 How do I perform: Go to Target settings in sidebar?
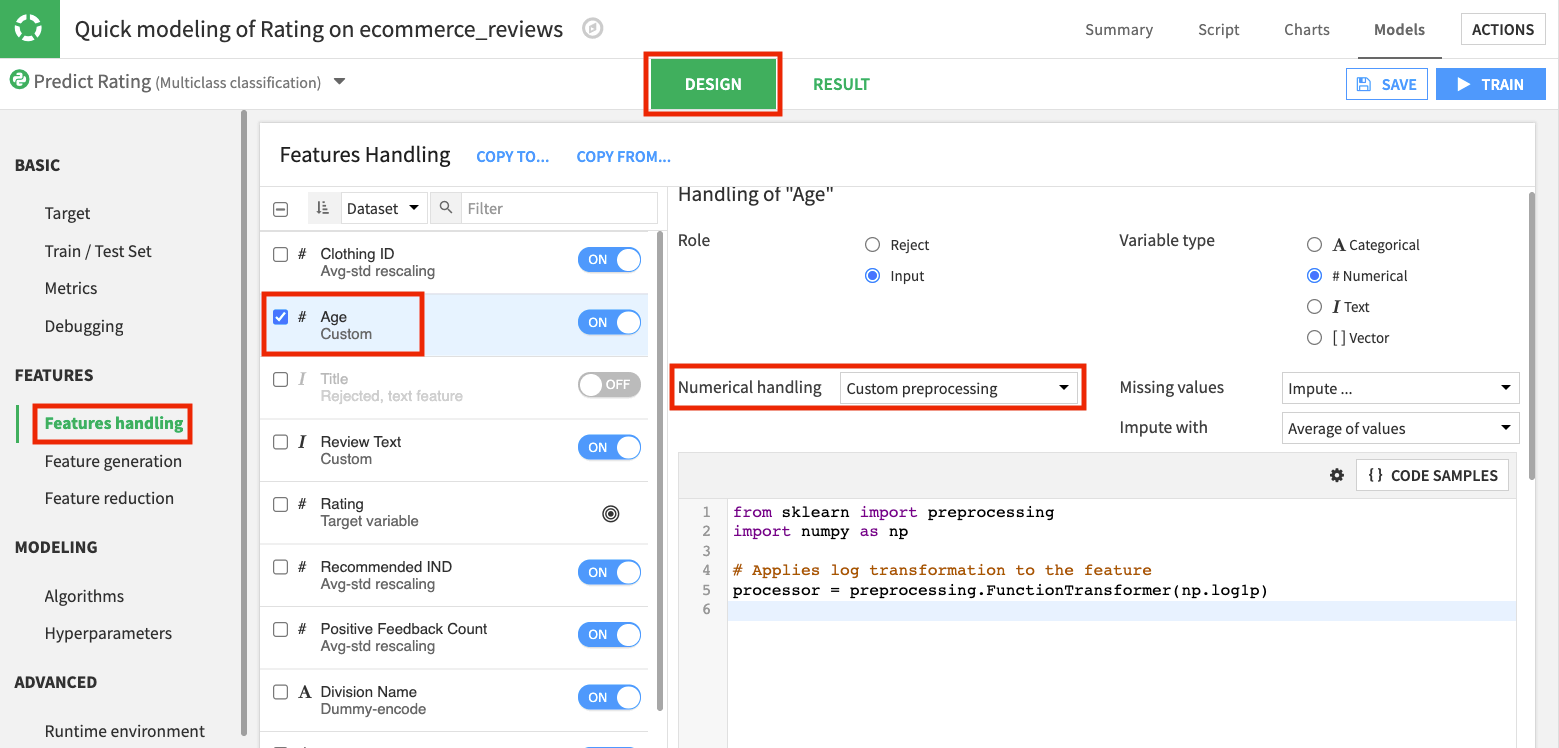click(x=67, y=213)
